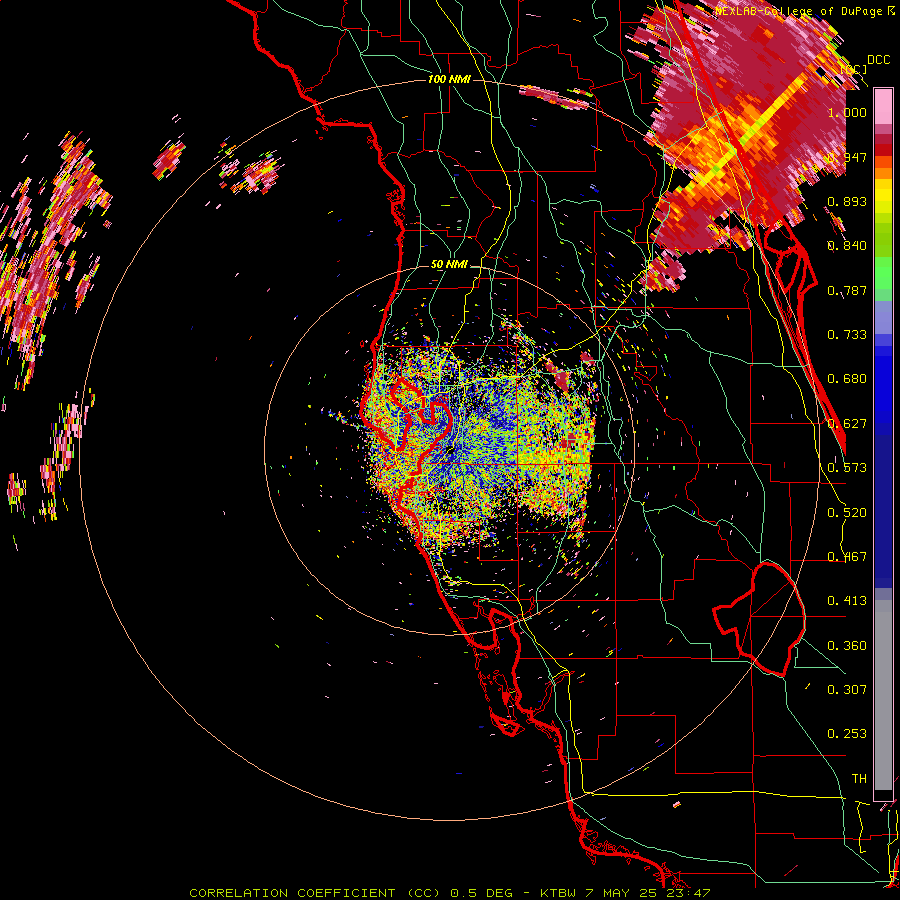Click the gray lower segment of the color bar

coord(883,695)
